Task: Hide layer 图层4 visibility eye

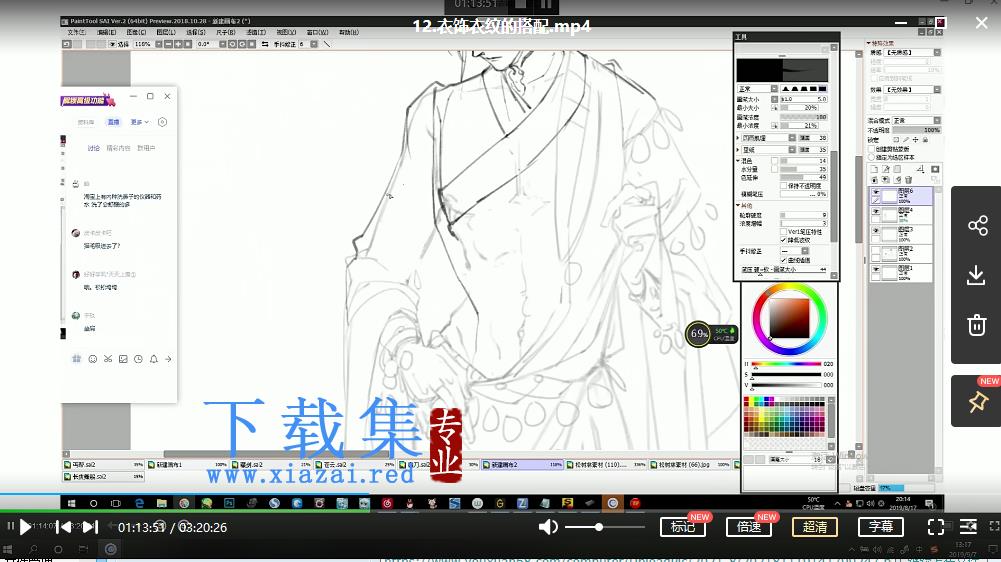Action: pyautogui.click(x=876, y=211)
